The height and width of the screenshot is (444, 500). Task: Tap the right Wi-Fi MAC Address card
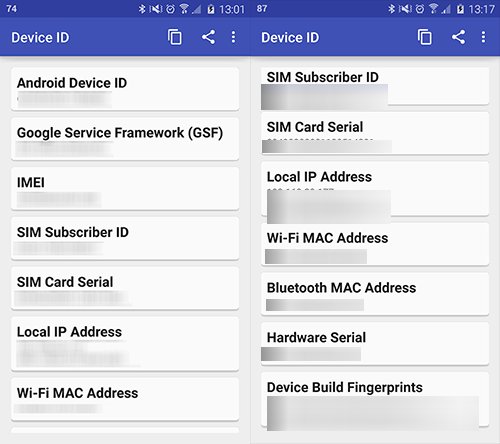pos(375,244)
